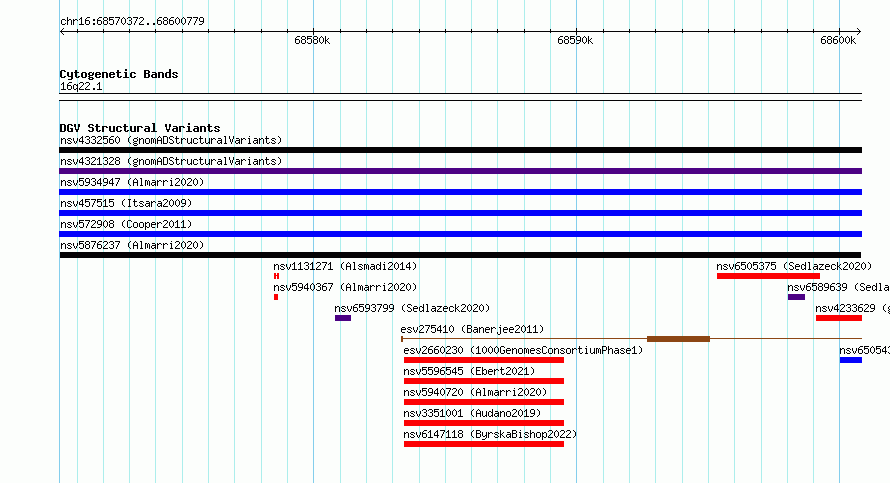Open the nsv4233629 variant label
Viewport: 890px width, 483px height.
853,308
